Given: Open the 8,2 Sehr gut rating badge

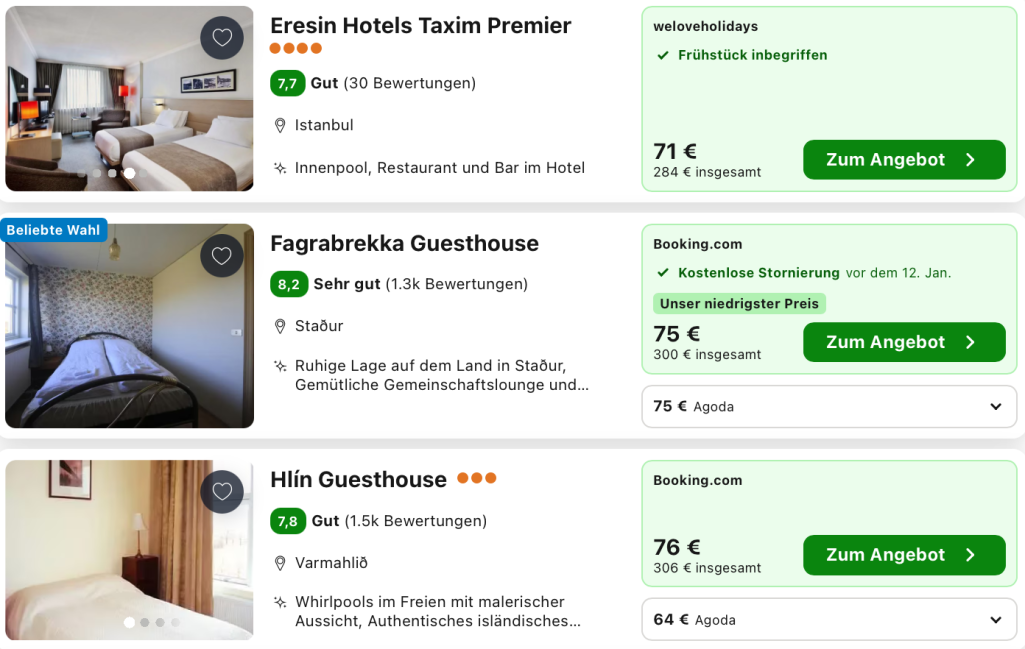Looking at the screenshot, I should click(289, 284).
